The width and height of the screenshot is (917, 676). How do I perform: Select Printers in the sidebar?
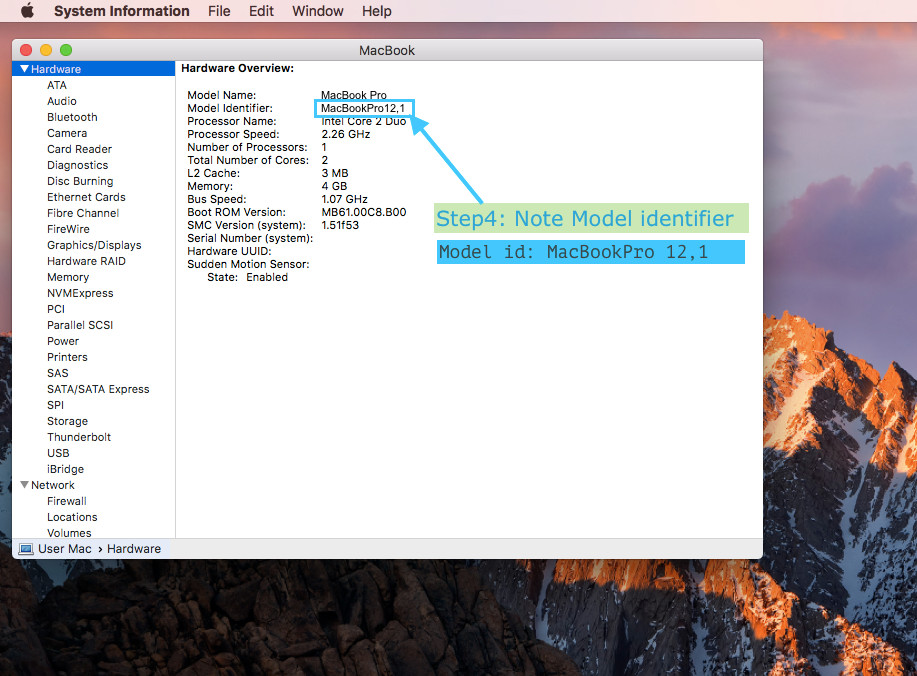pos(67,357)
